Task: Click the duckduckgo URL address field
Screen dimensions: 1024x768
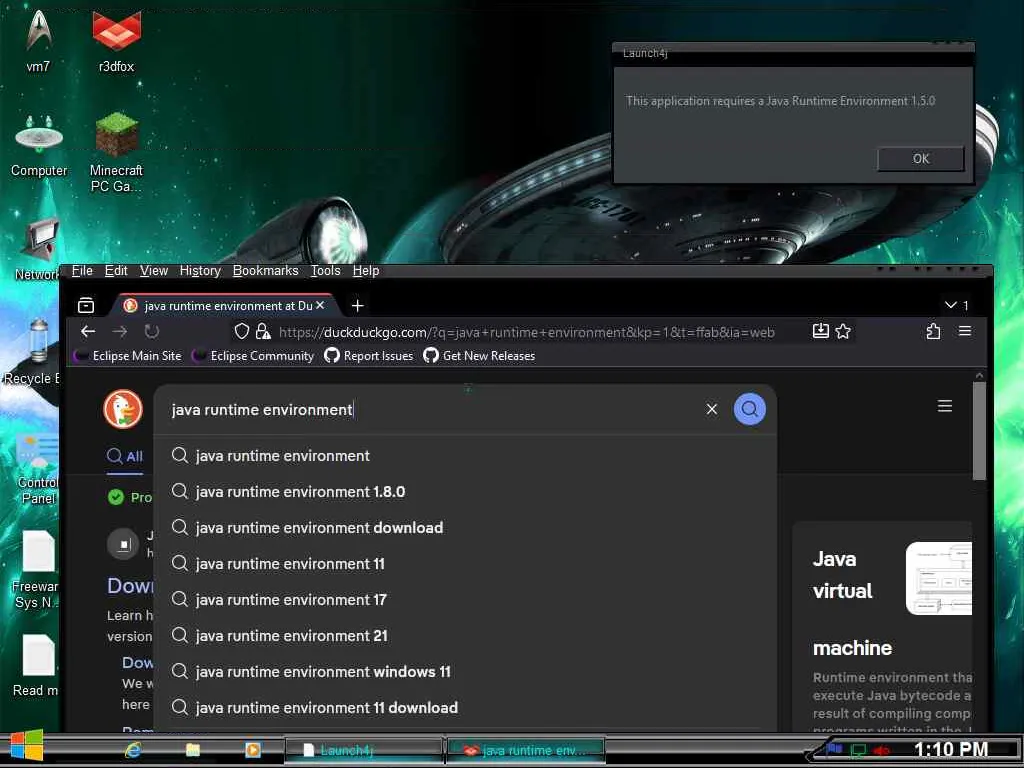Action: pos(526,332)
